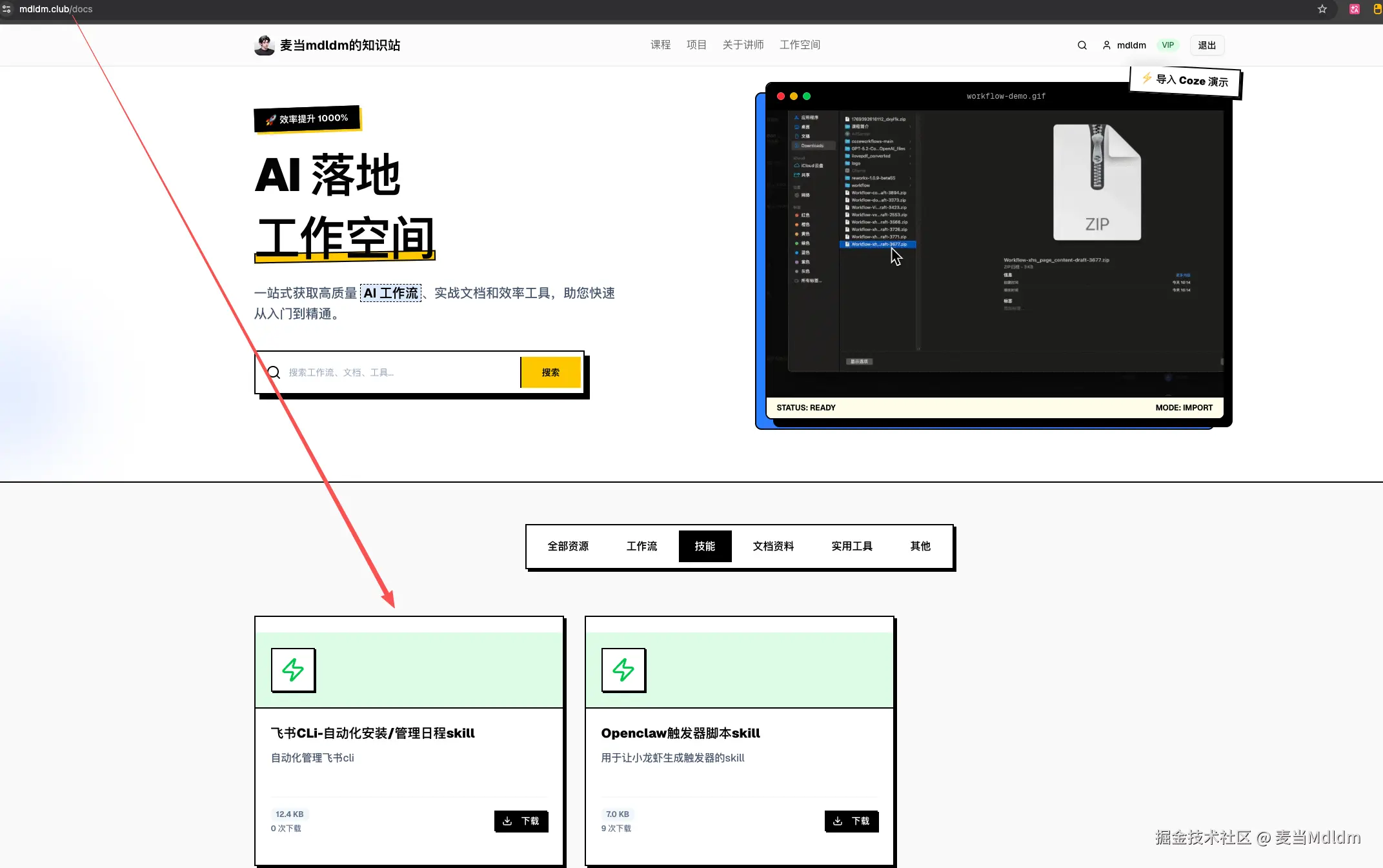Focus the 搜索工作流、文档、工具 input field
The image size is (1383, 868).
[x=400, y=372]
